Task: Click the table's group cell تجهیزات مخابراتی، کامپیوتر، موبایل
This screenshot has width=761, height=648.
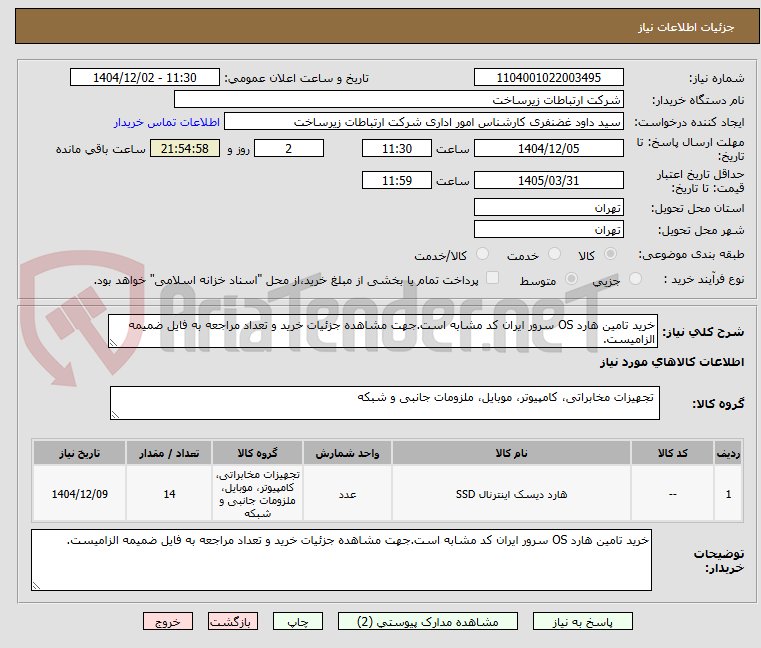Action: point(257,494)
